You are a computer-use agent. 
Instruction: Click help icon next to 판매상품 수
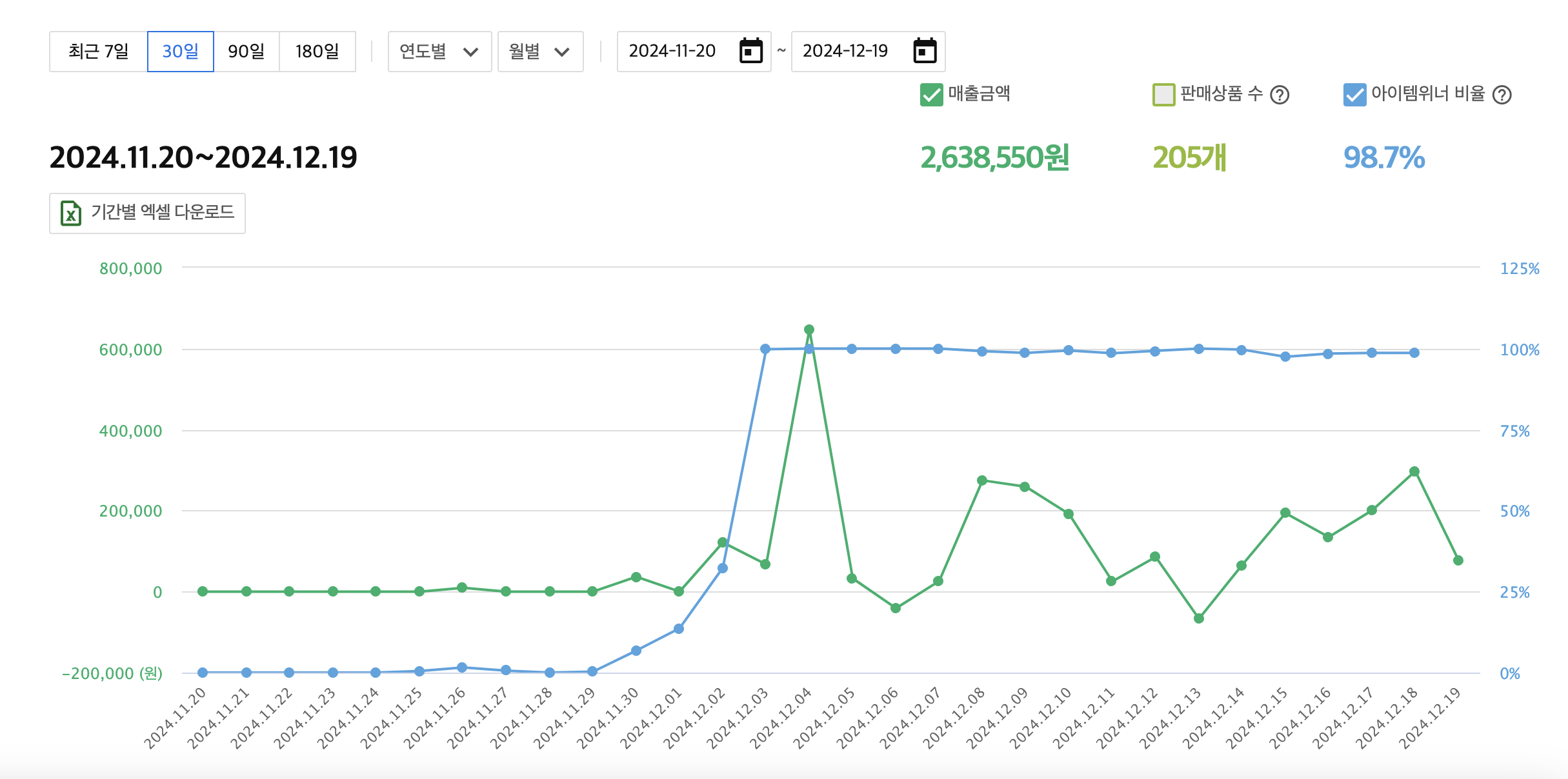[x=1280, y=95]
